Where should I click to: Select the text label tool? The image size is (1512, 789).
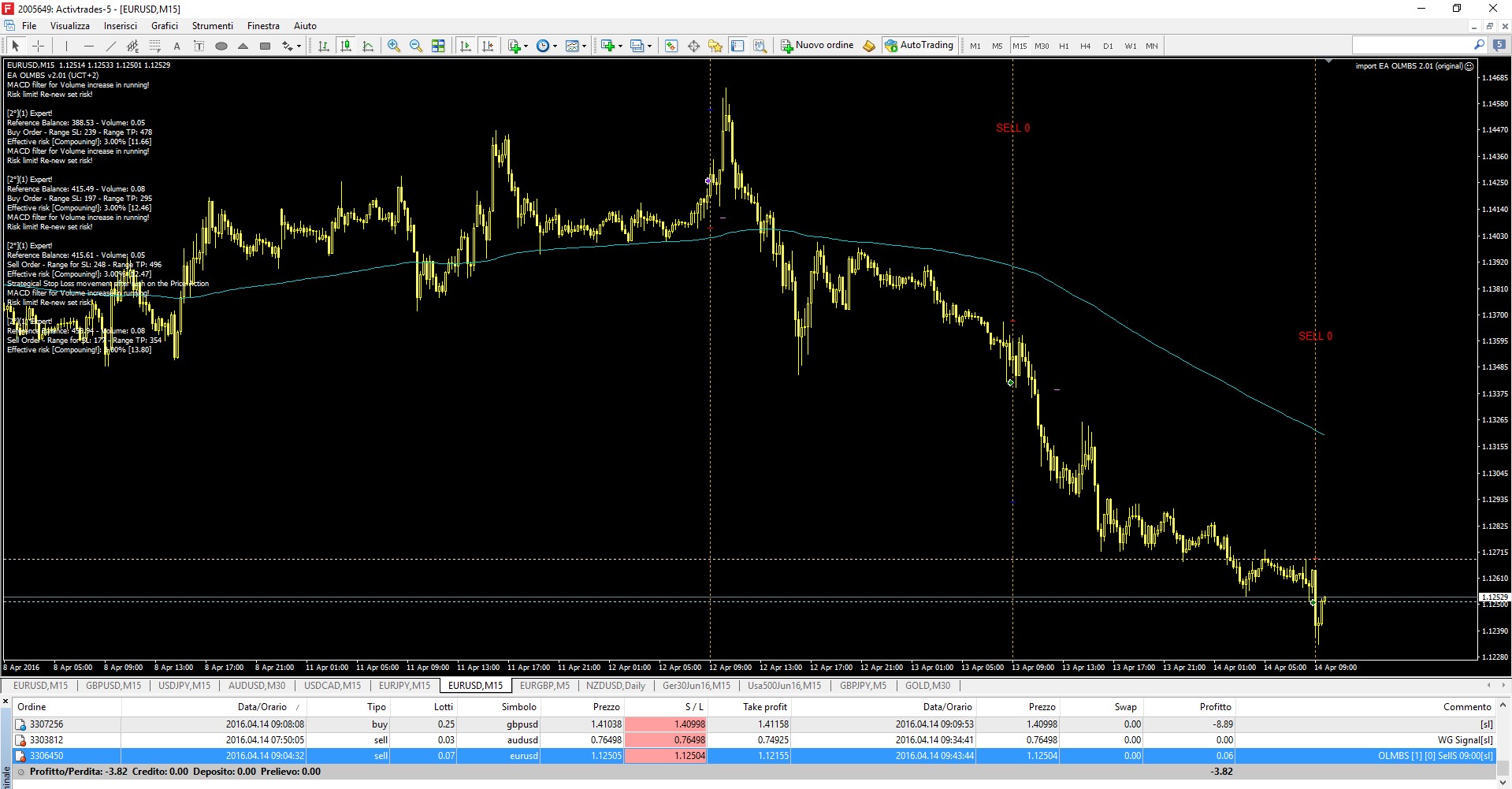[199, 46]
